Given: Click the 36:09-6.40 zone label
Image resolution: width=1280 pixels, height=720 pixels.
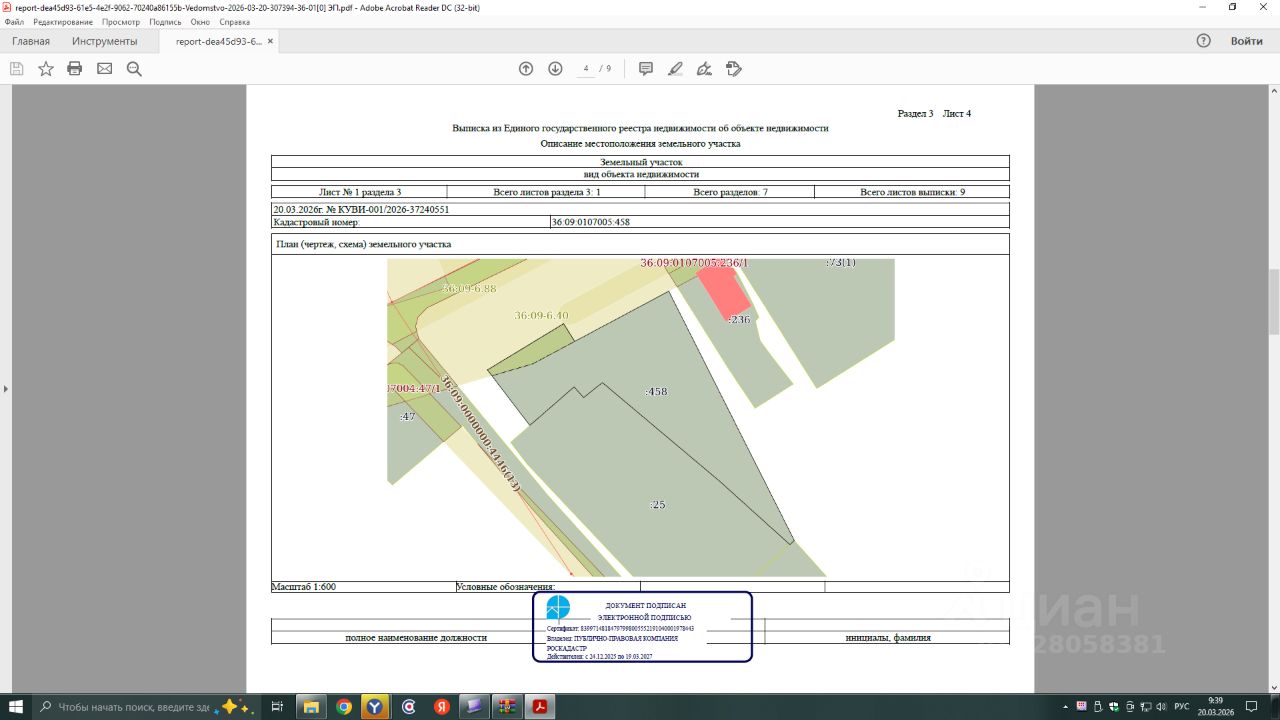Looking at the screenshot, I should pyautogui.click(x=541, y=316).
